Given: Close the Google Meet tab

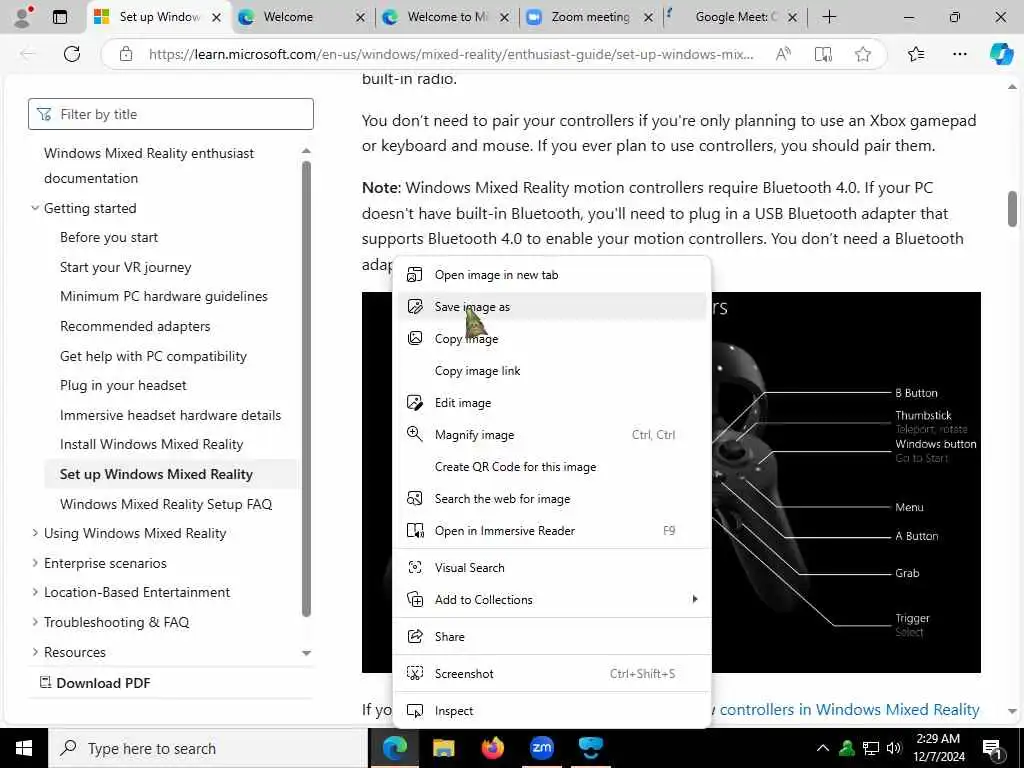Looking at the screenshot, I should [792, 18].
